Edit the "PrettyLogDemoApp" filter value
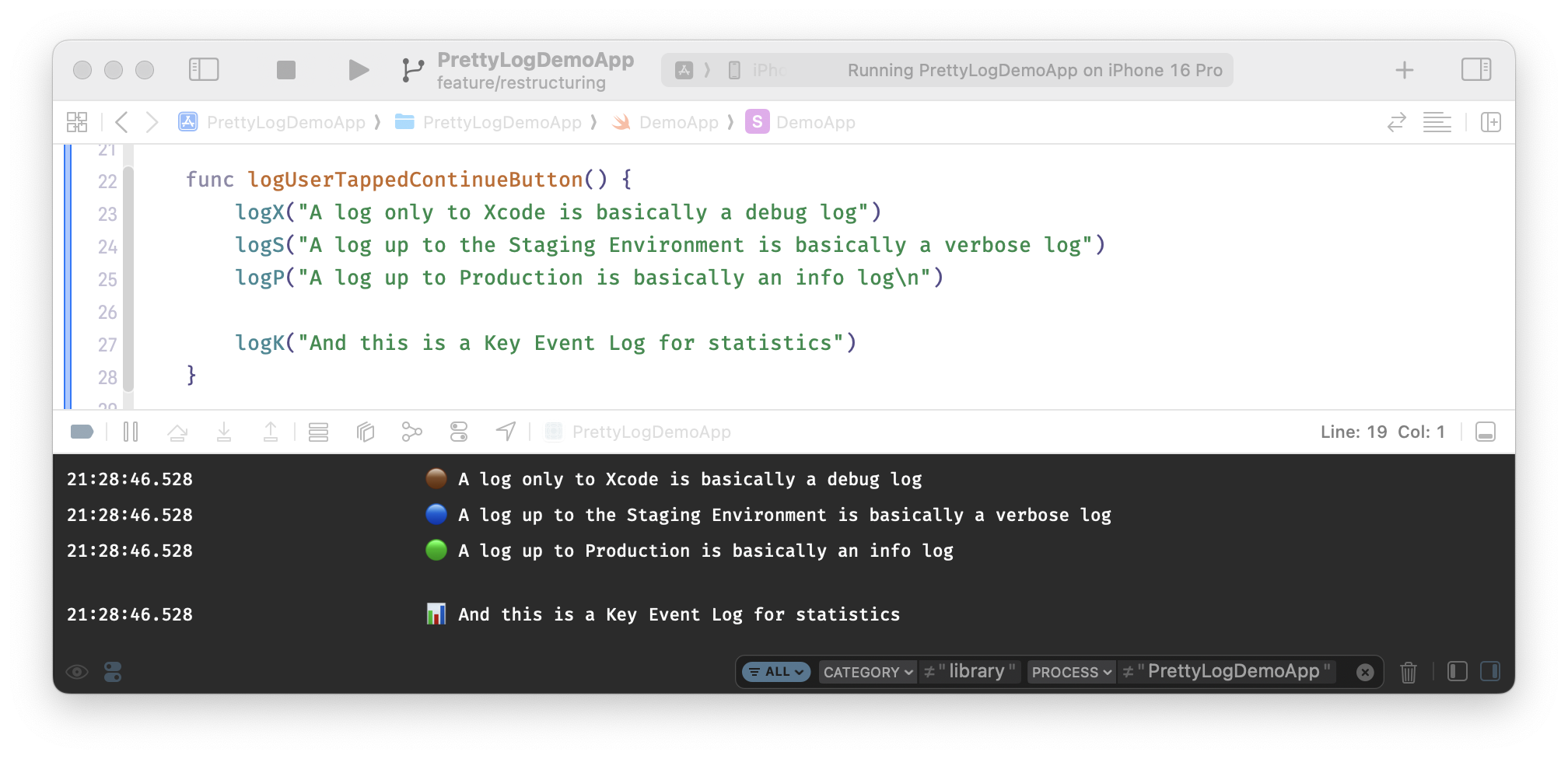Image resolution: width=1568 pixels, height=759 pixels. coord(1234,671)
